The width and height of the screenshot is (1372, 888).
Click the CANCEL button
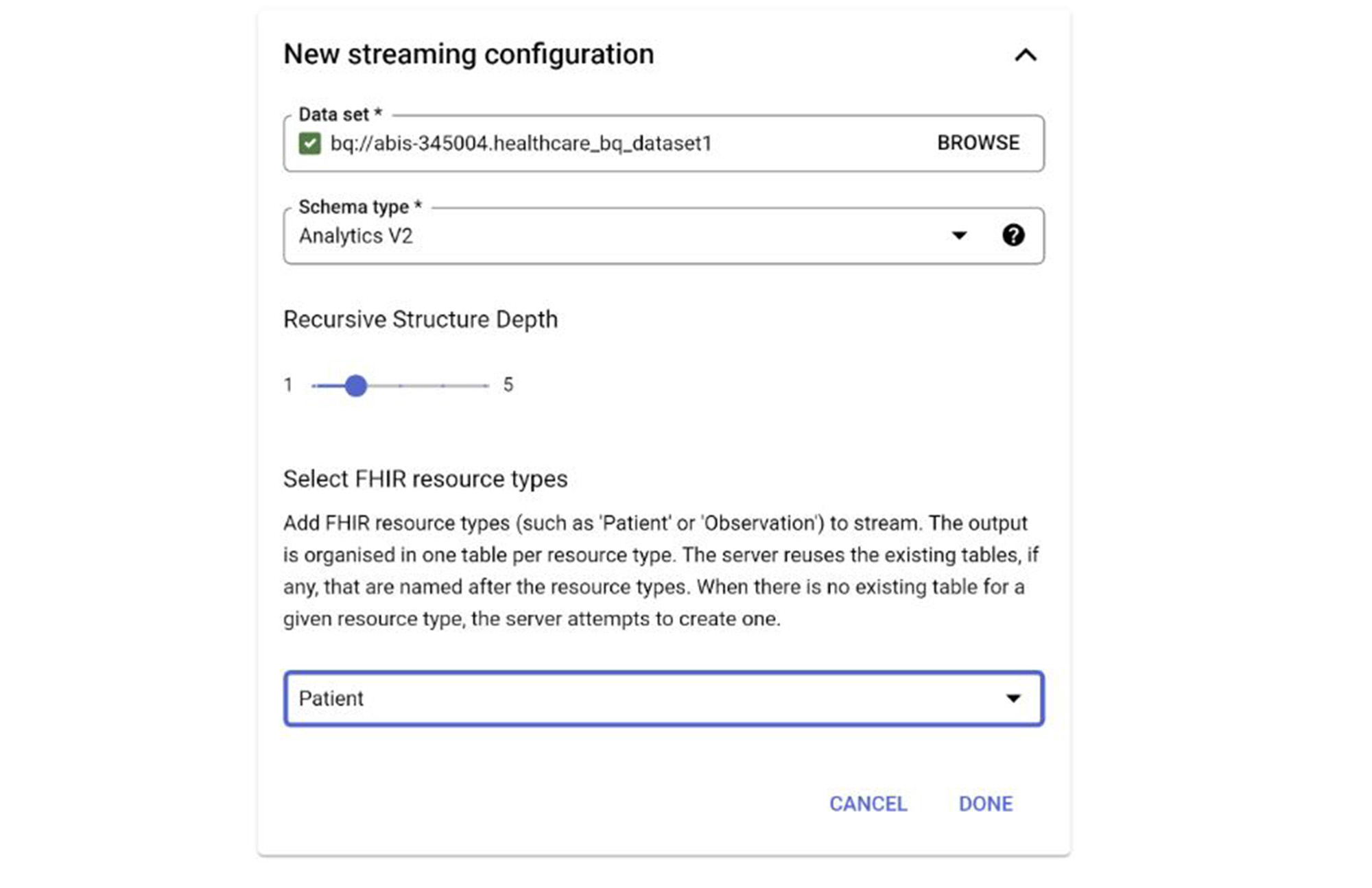[868, 804]
